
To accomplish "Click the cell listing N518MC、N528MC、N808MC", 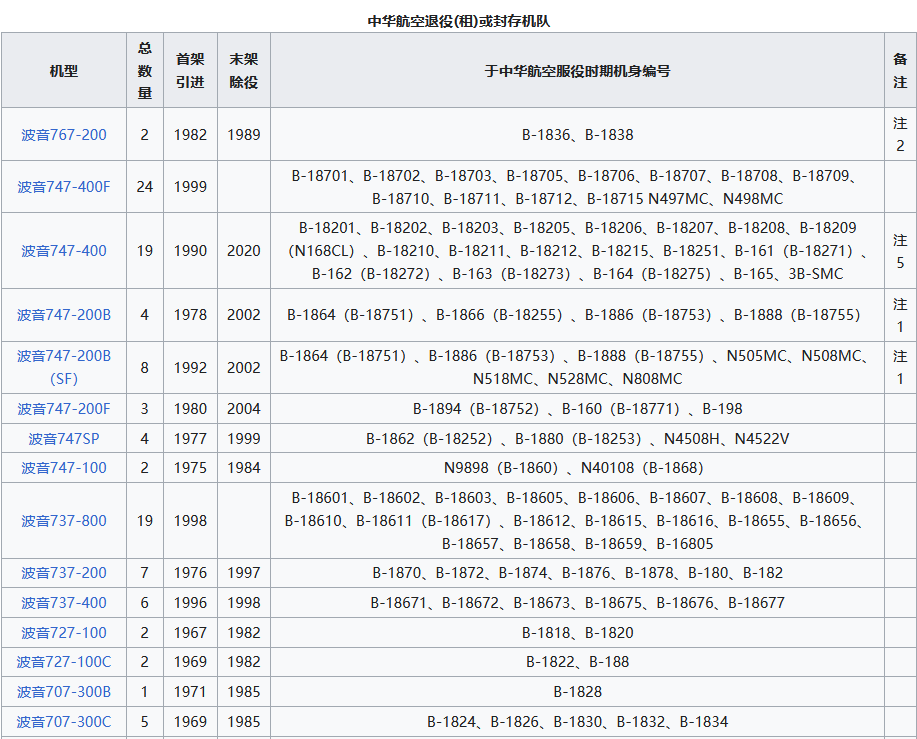I will 577,367.
